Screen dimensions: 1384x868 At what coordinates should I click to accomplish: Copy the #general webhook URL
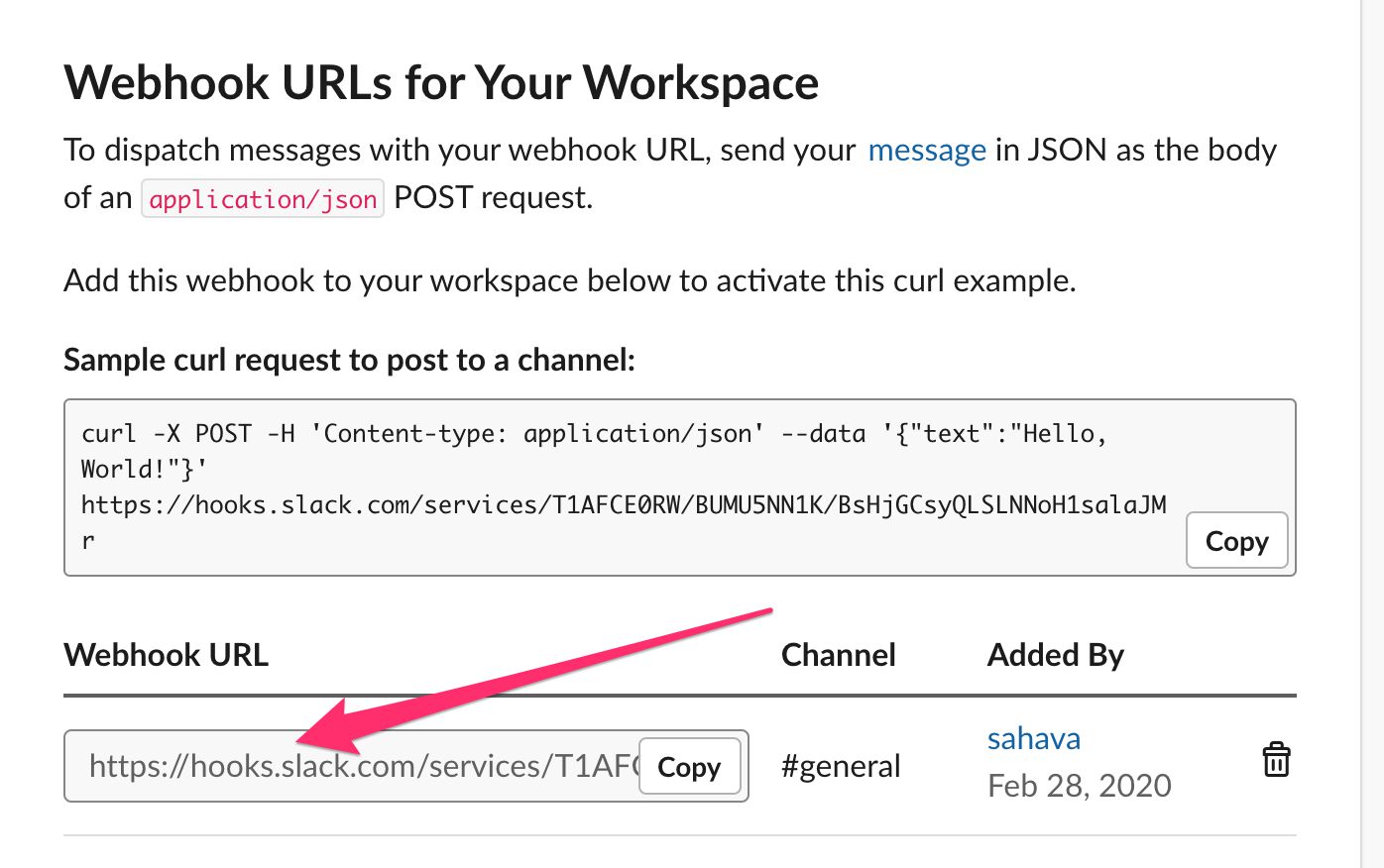(x=690, y=766)
